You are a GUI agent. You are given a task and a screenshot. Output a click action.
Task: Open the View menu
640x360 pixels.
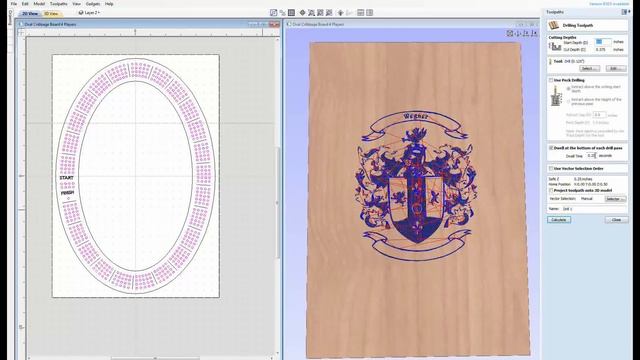[x=76, y=4]
